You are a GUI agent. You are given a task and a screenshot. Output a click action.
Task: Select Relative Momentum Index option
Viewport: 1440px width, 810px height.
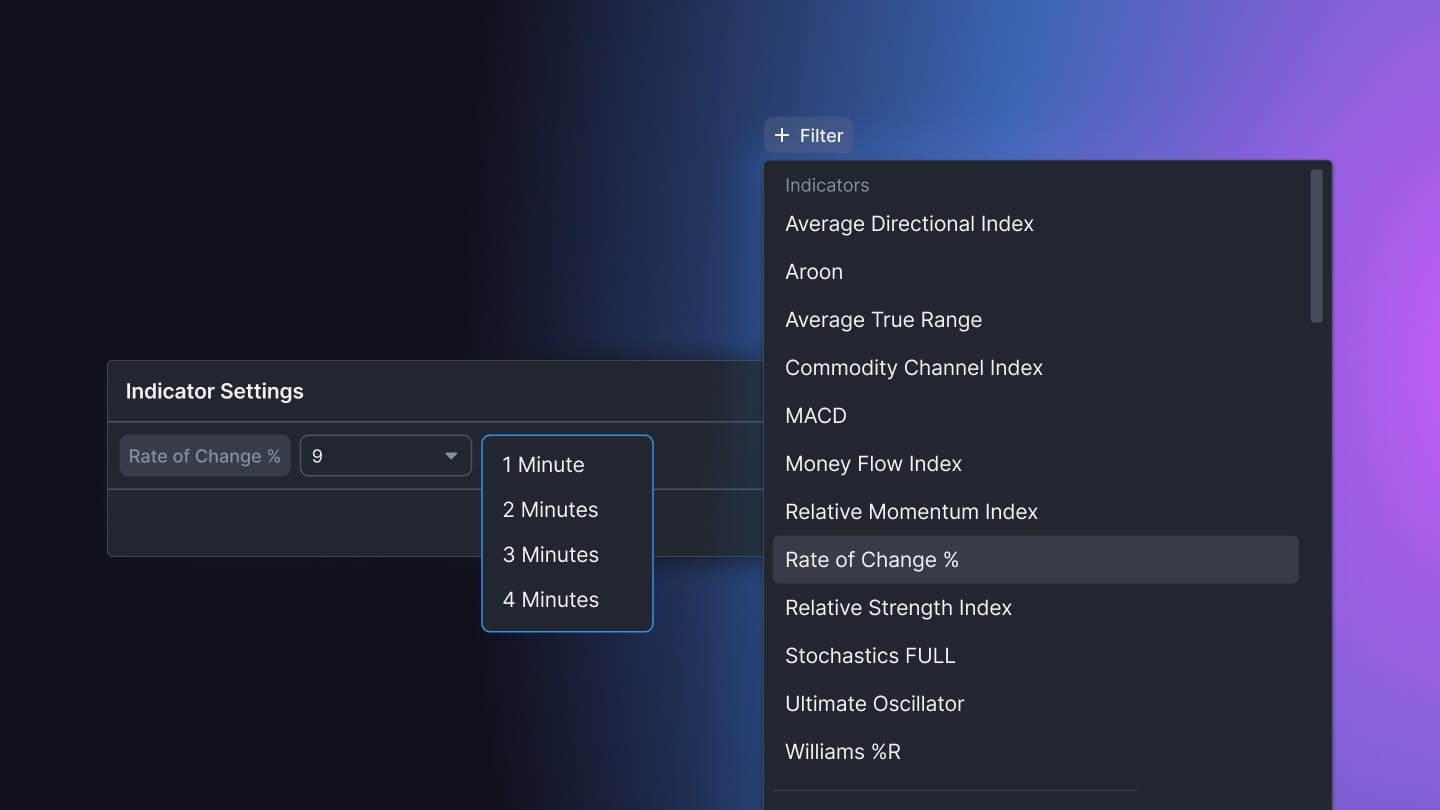(x=911, y=512)
